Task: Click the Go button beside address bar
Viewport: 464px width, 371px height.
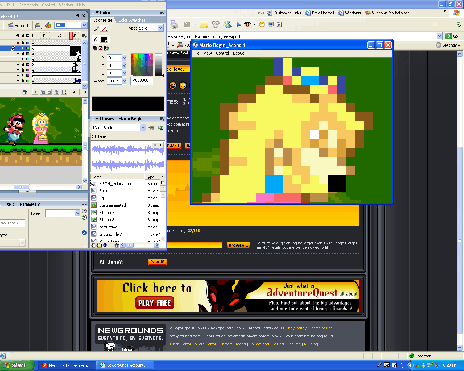Action: tap(451, 36)
